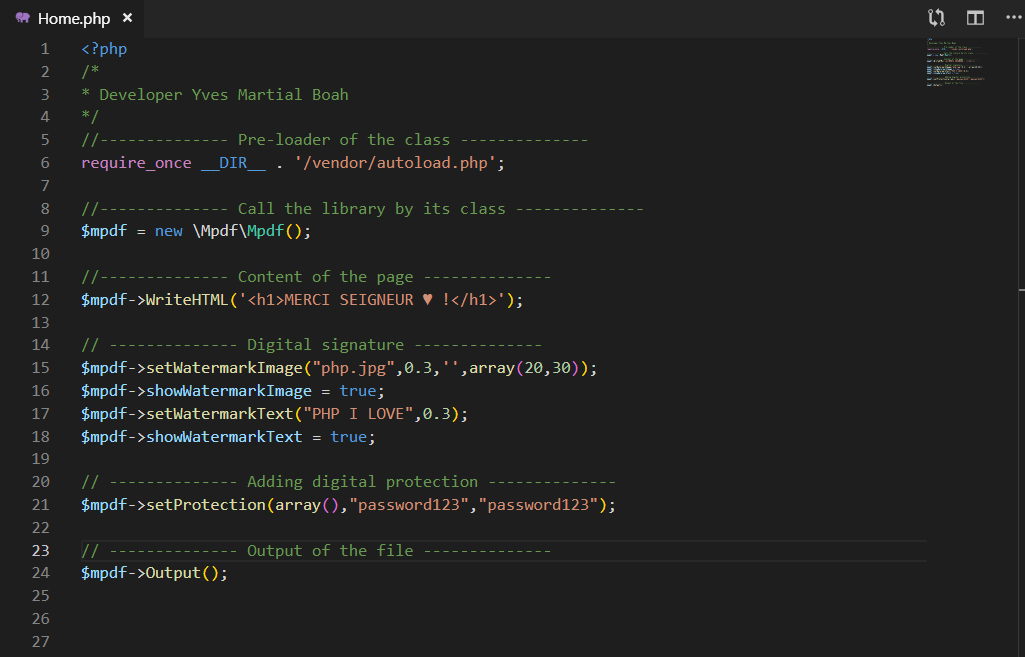Image resolution: width=1025 pixels, height=657 pixels.
Task: Click the '/vendor/autoload.php' string
Action: coord(395,163)
